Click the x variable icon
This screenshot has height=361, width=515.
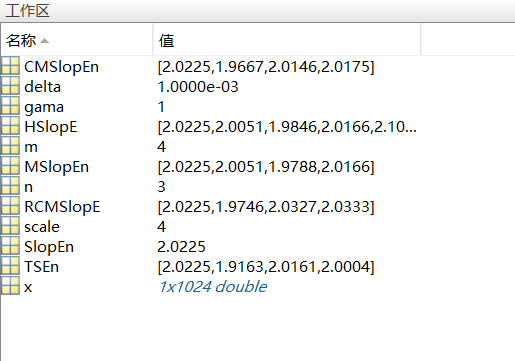(x=10, y=285)
